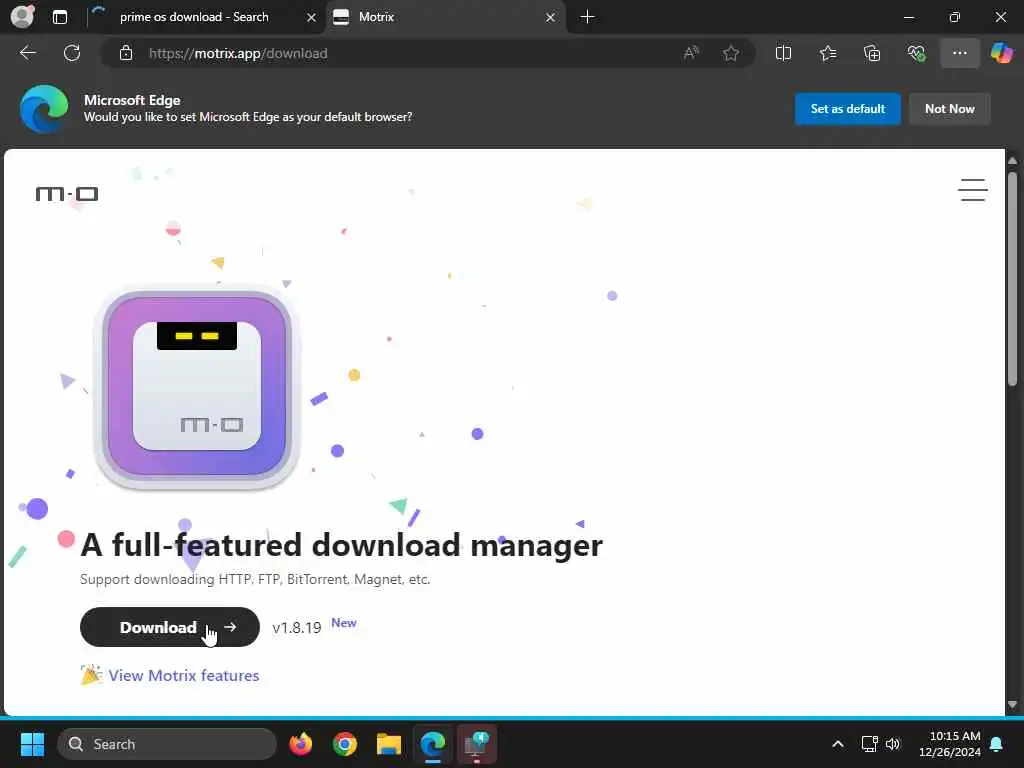1024x768 pixels.
Task: Open the Edge profile avatar
Action: pyautogui.click(x=23, y=17)
